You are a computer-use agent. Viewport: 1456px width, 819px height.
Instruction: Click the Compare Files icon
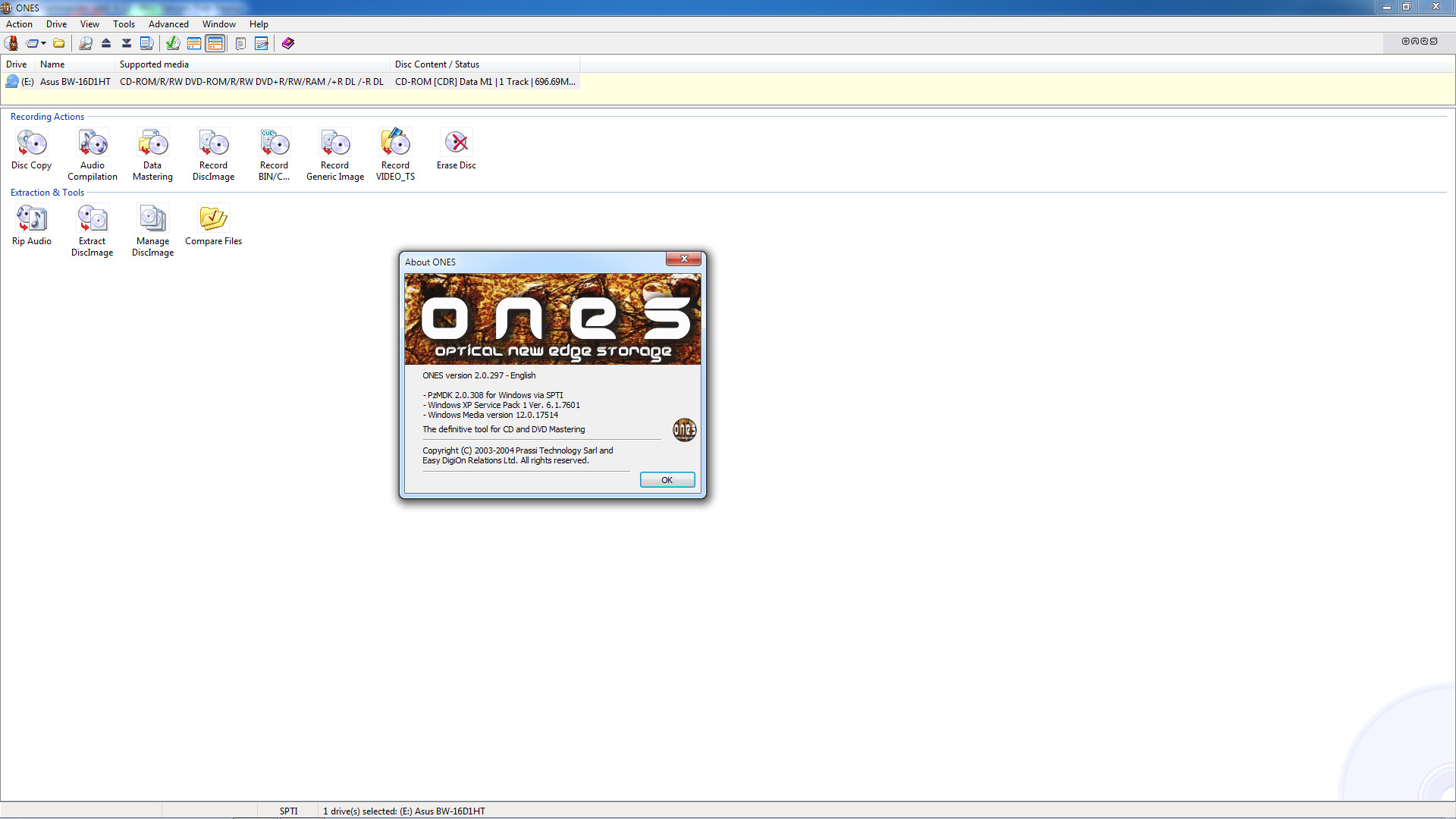point(213,219)
